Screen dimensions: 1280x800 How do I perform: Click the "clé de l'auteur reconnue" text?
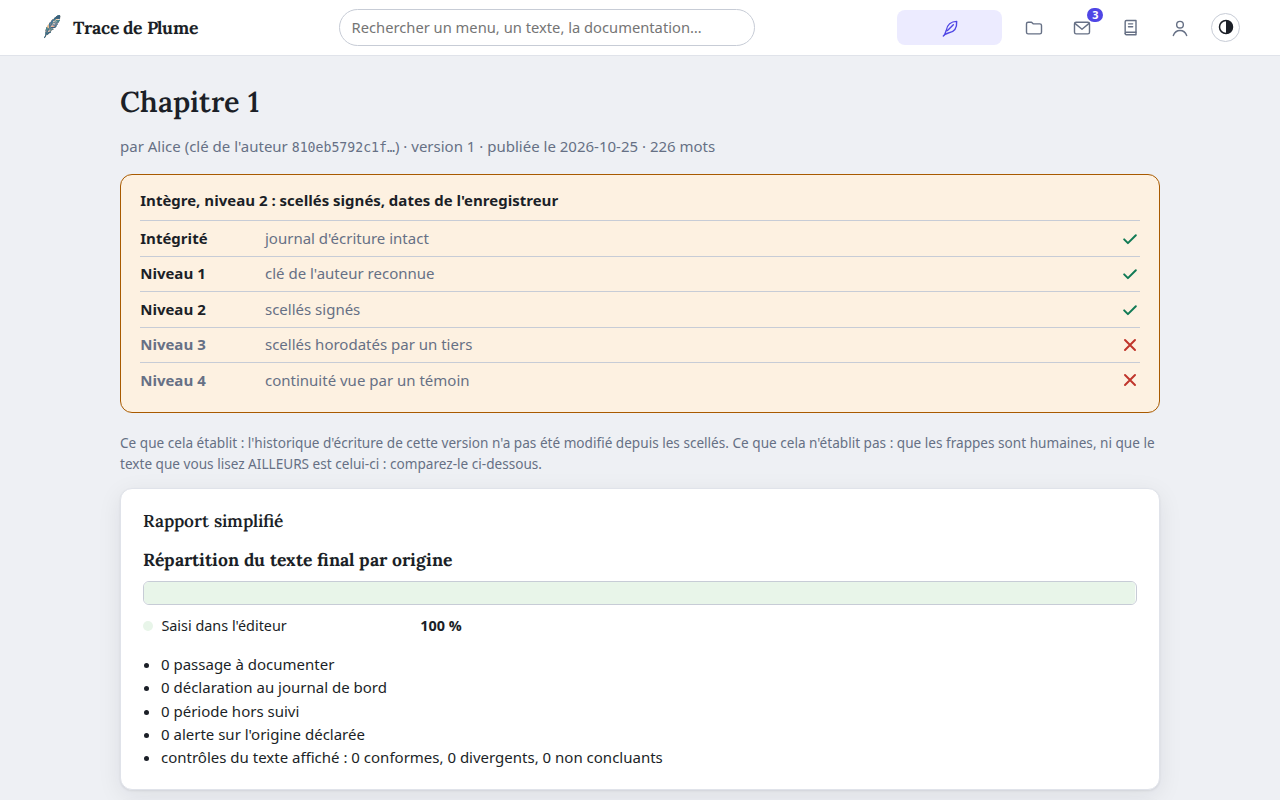(x=350, y=274)
